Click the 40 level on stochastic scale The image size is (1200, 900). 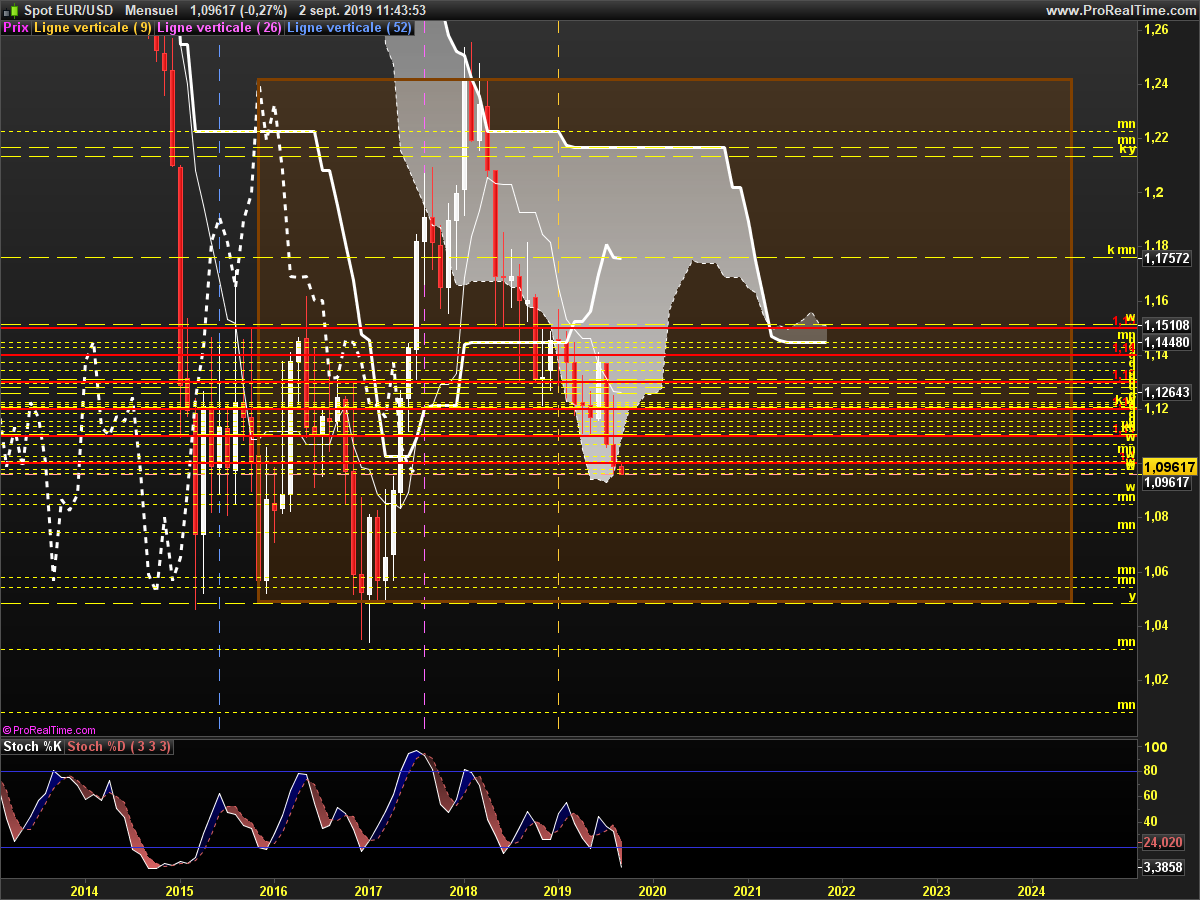1151,819
